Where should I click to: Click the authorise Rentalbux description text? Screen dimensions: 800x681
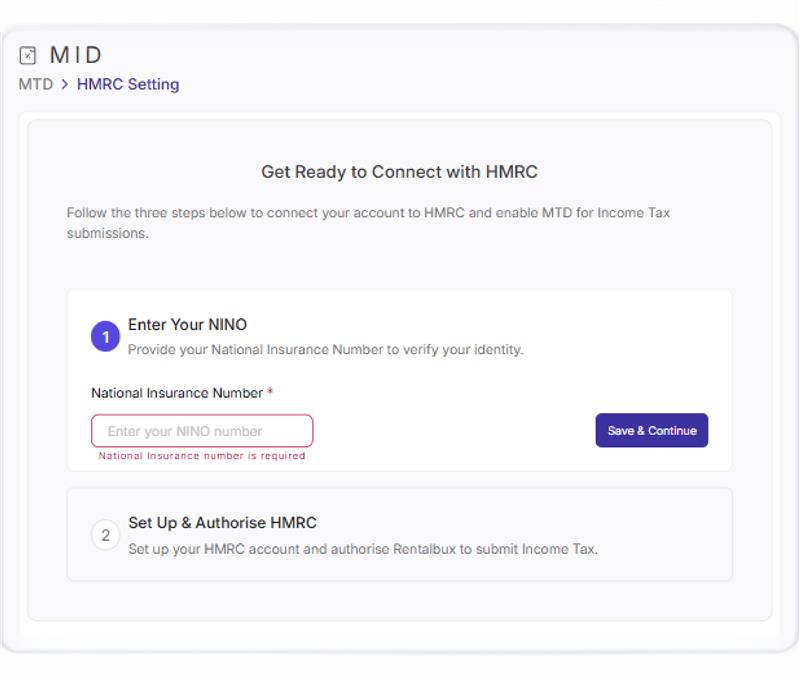[362, 549]
